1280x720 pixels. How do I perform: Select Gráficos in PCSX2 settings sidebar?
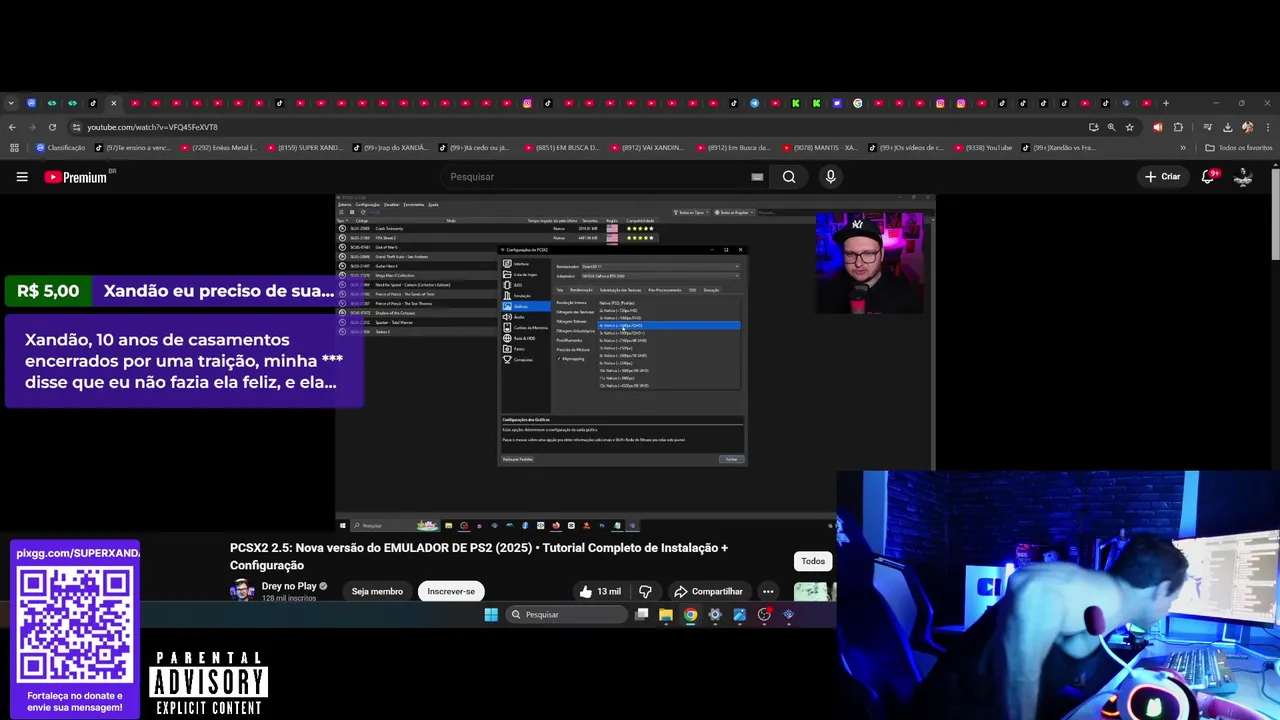[x=524, y=306]
